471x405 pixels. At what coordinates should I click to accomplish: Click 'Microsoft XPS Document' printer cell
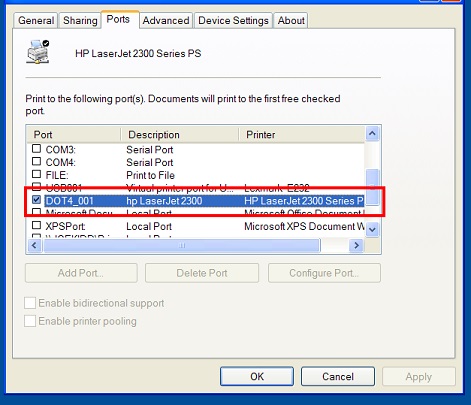[304, 226]
